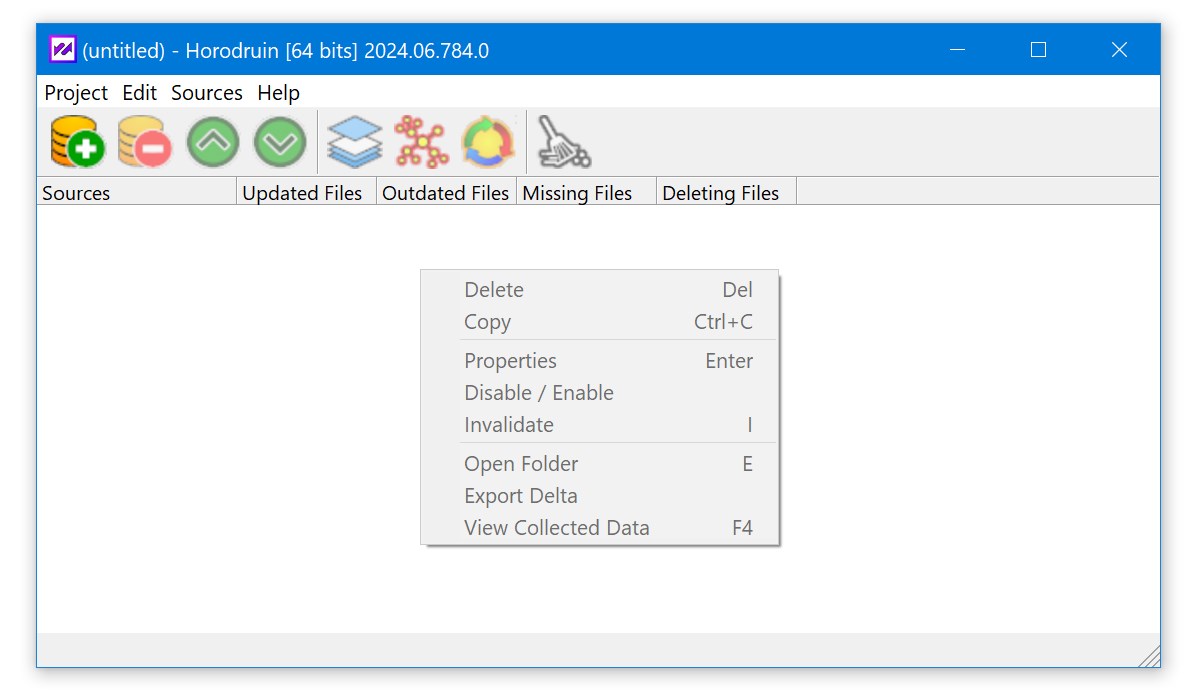The width and height of the screenshot is (1189, 700).
Task: Choose Export Delta in context menu
Action: [520, 496]
